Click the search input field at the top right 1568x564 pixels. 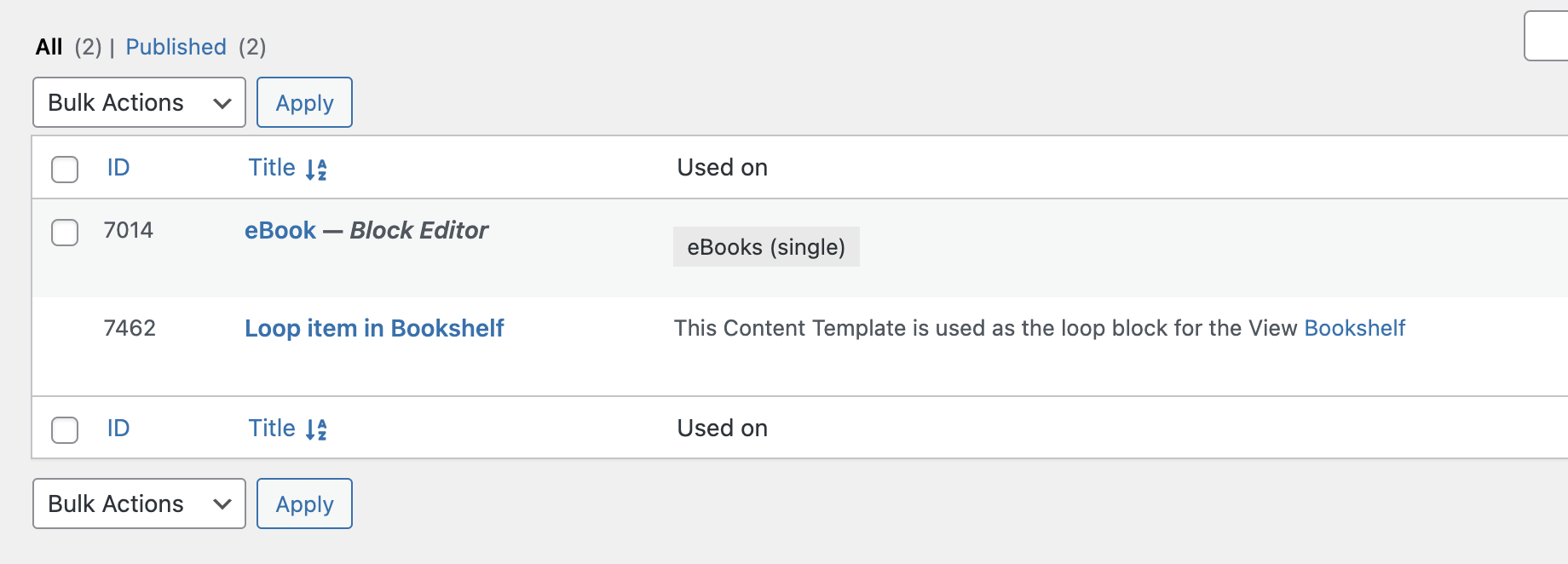click(x=1546, y=36)
